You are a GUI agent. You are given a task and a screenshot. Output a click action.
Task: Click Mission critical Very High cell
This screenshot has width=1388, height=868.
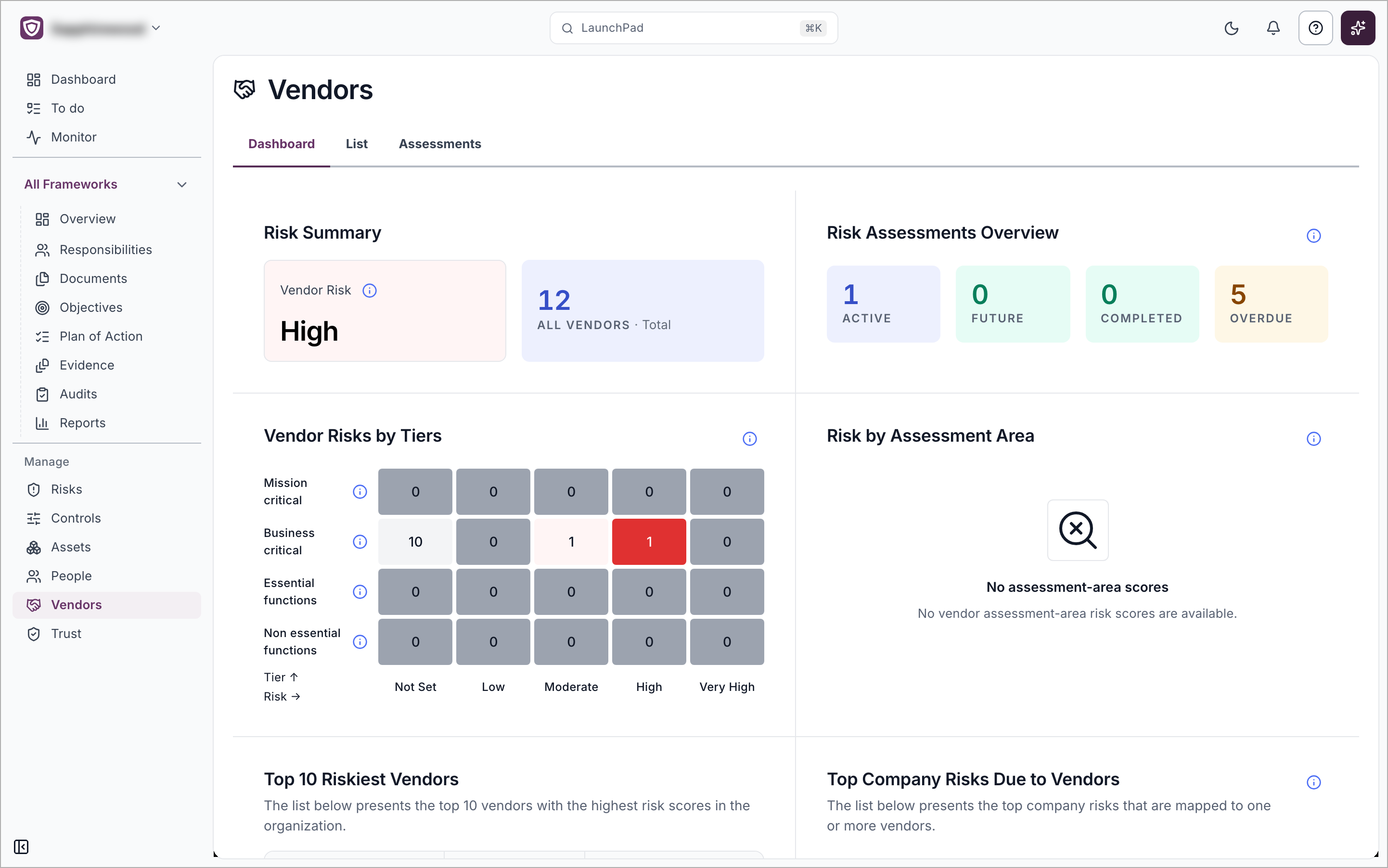pos(727,492)
